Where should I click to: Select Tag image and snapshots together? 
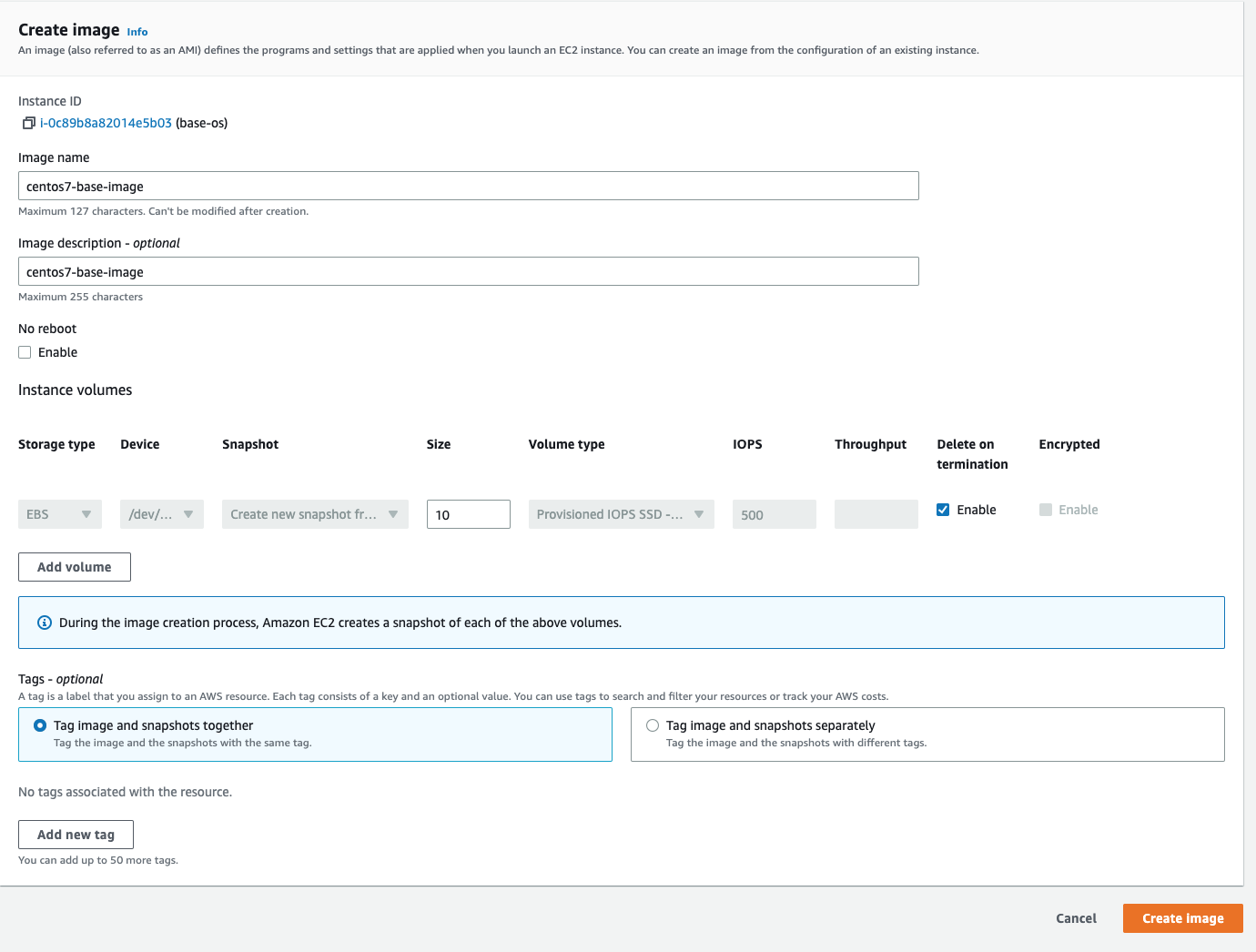(40, 725)
